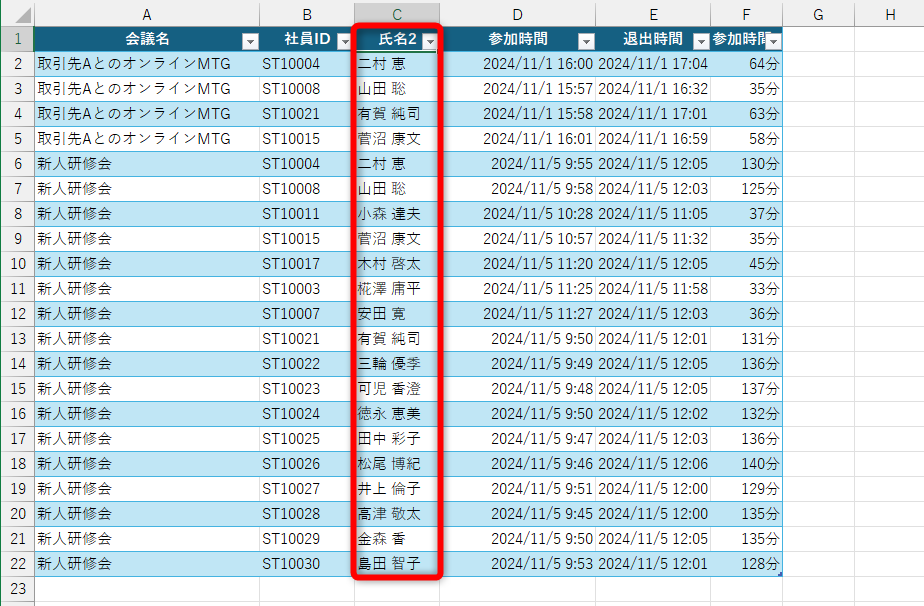Image resolution: width=924 pixels, height=606 pixels.
Task: Select row 23 header
Action: [18, 588]
